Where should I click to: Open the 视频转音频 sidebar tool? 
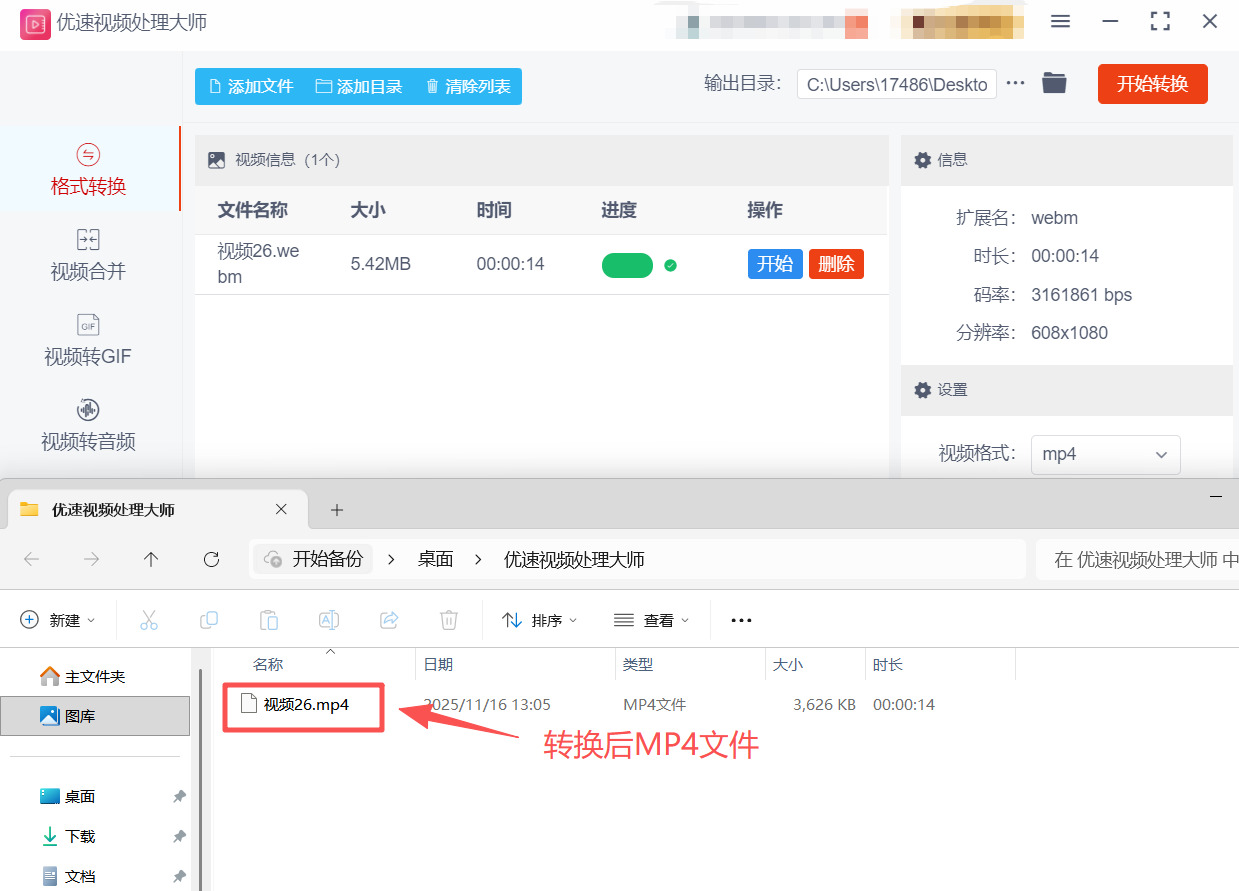(88, 425)
